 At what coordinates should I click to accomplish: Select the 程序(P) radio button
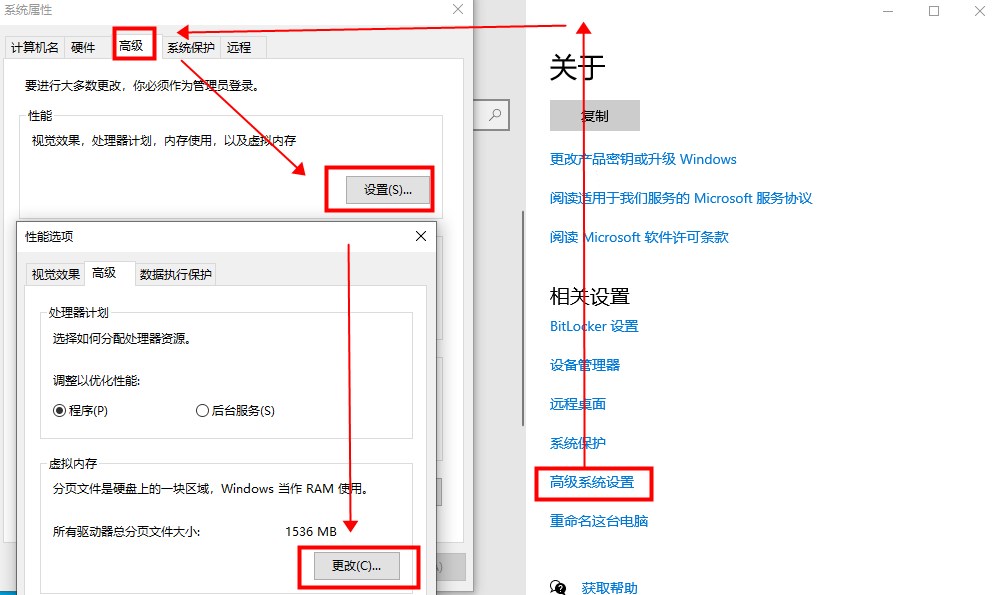pos(60,410)
